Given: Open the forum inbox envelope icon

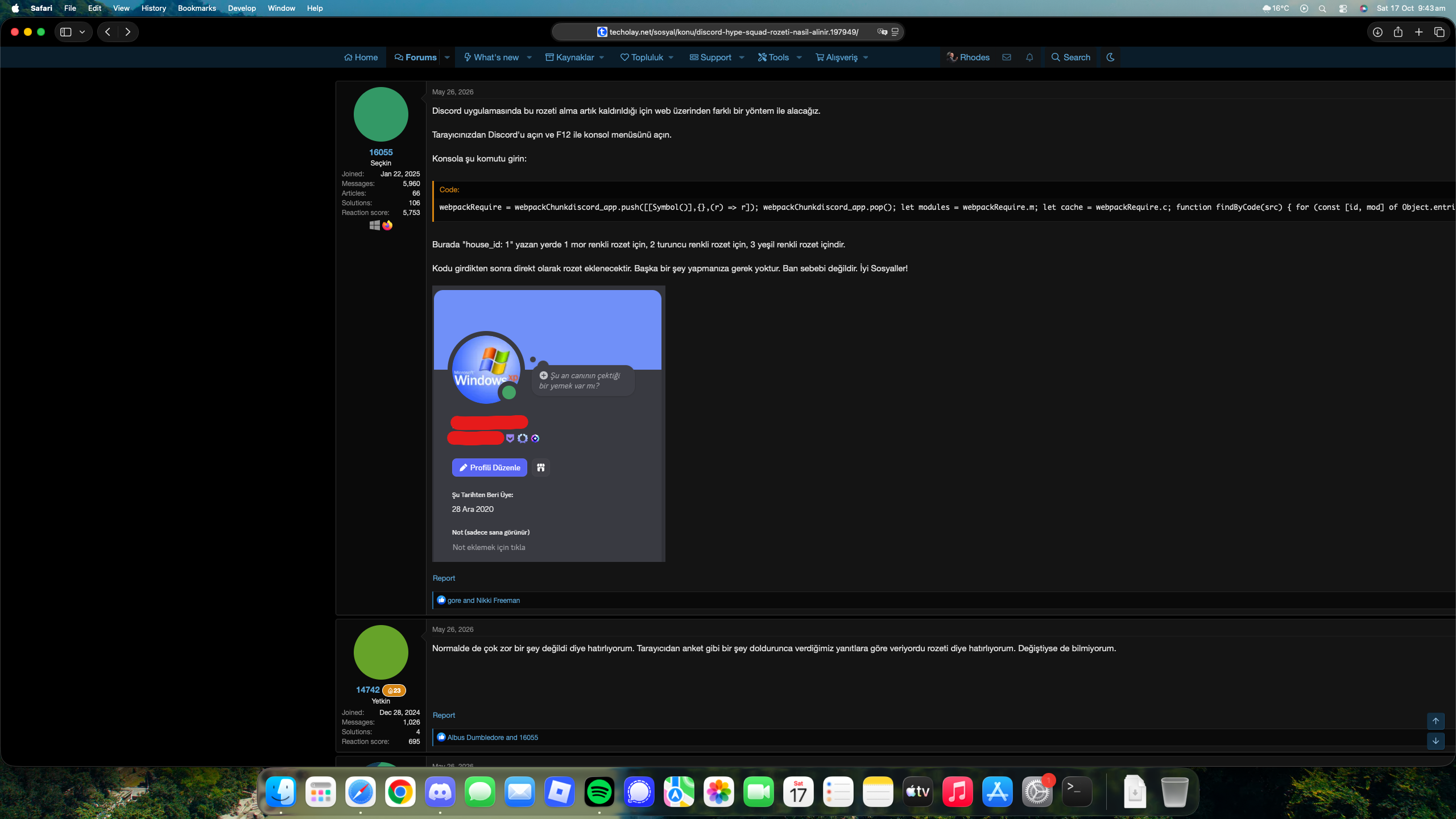Looking at the screenshot, I should point(1007,57).
